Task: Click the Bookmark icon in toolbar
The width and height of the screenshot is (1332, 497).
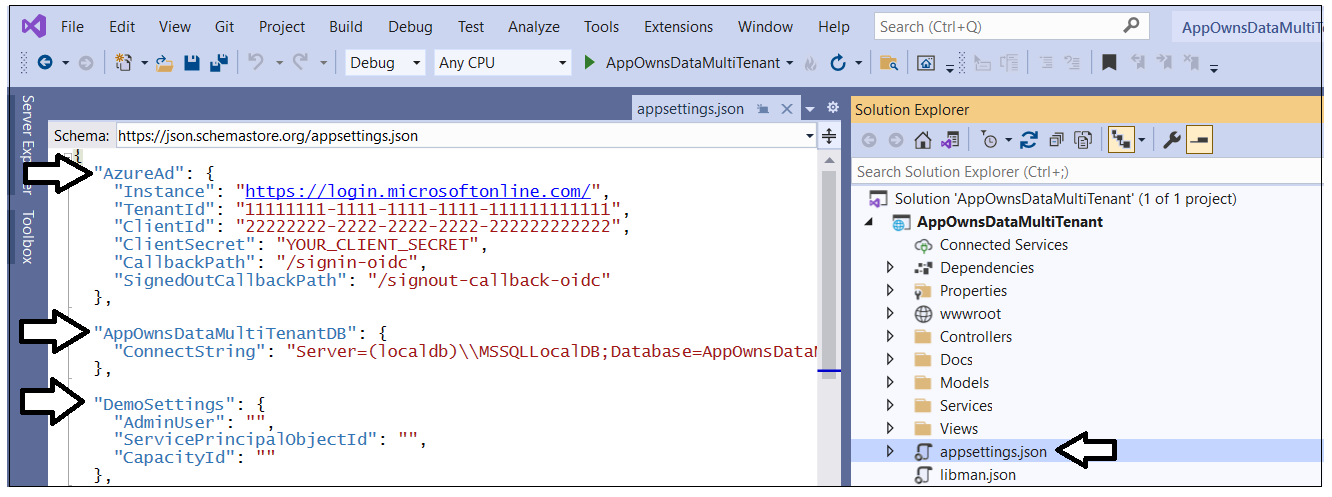Action: pos(1109,63)
